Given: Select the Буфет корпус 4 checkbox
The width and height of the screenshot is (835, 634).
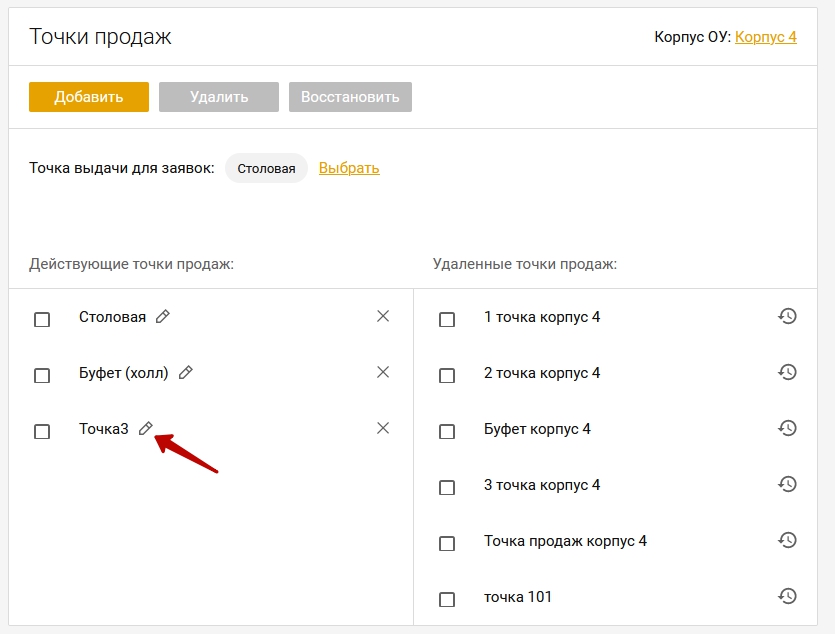Looking at the screenshot, I should coord(447,431).
